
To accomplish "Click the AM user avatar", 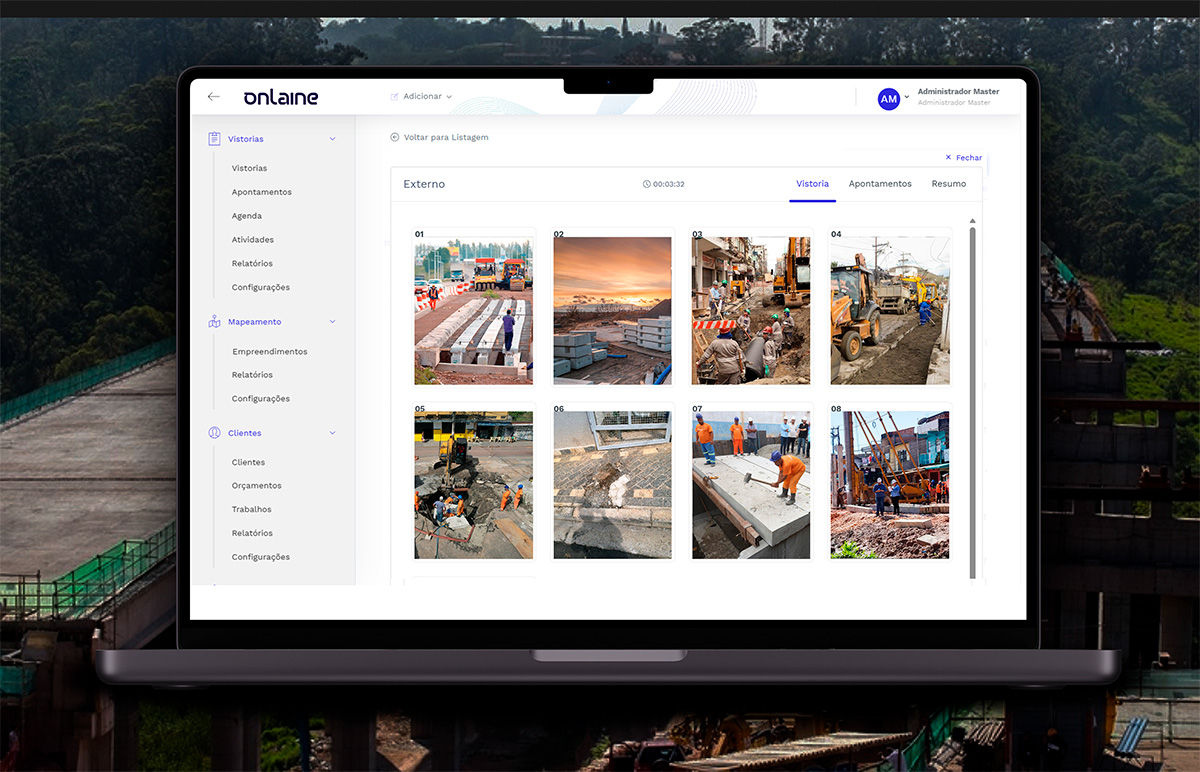I will 888,99.
